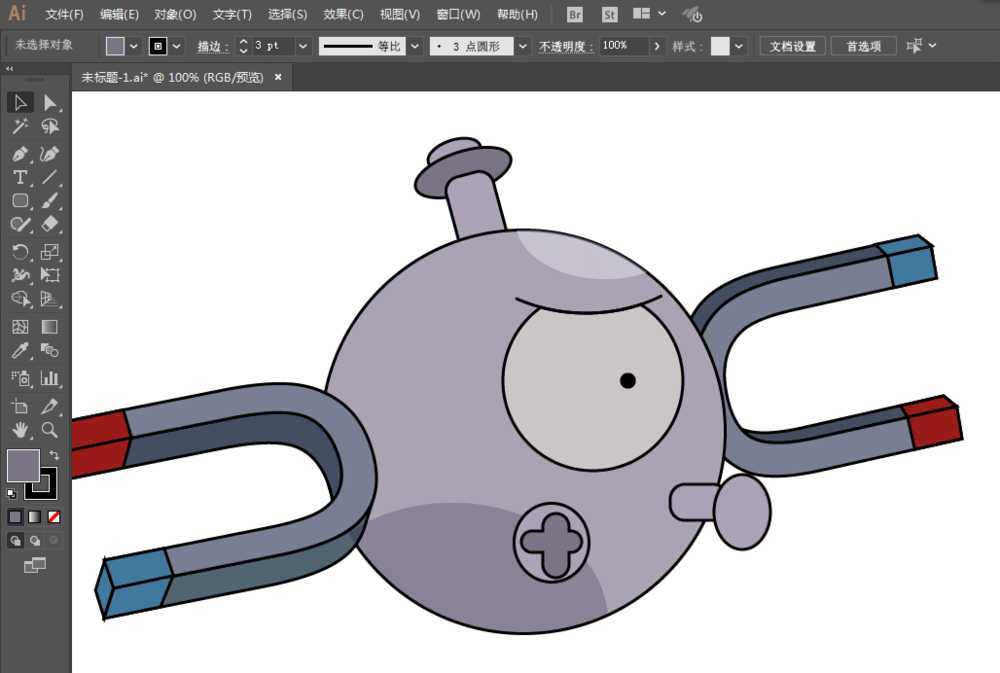Open the variable width profile dropdown
The image size is (1000, 673).
pyautogui.click(x=415, y=45)
